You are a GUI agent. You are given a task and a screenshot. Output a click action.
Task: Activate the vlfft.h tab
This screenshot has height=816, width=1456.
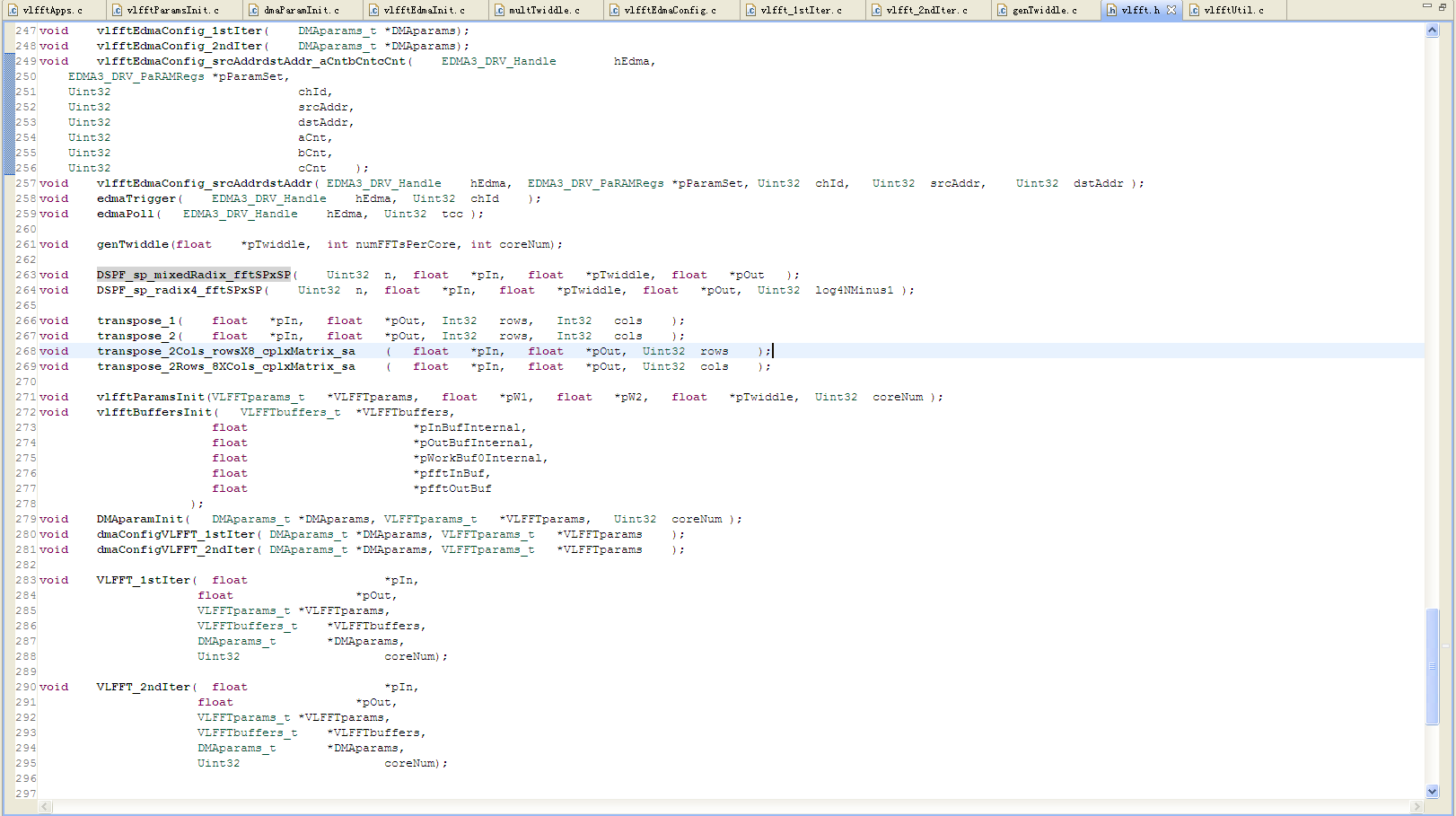click(x=1140, y=10)
